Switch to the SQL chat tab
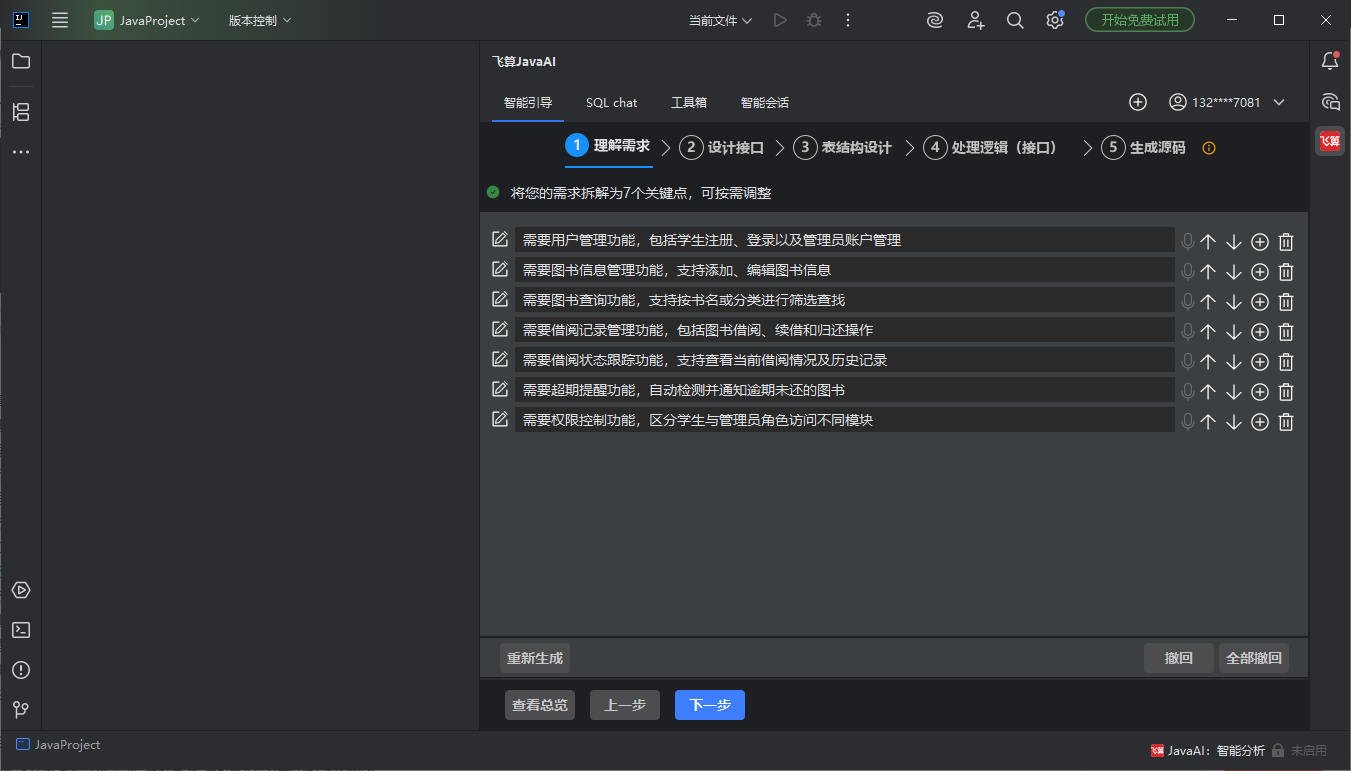 pos(611,102)
